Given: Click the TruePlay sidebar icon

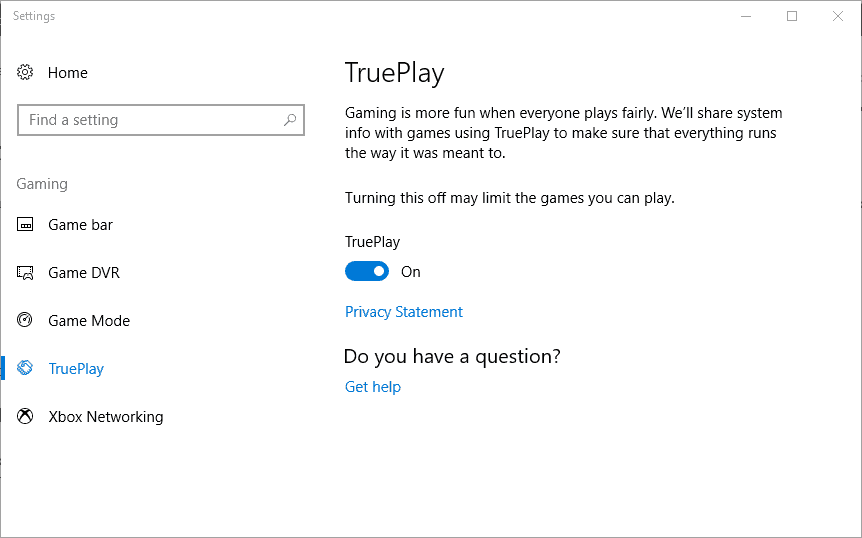Looking at the screenshot, I should pos(26,369).
